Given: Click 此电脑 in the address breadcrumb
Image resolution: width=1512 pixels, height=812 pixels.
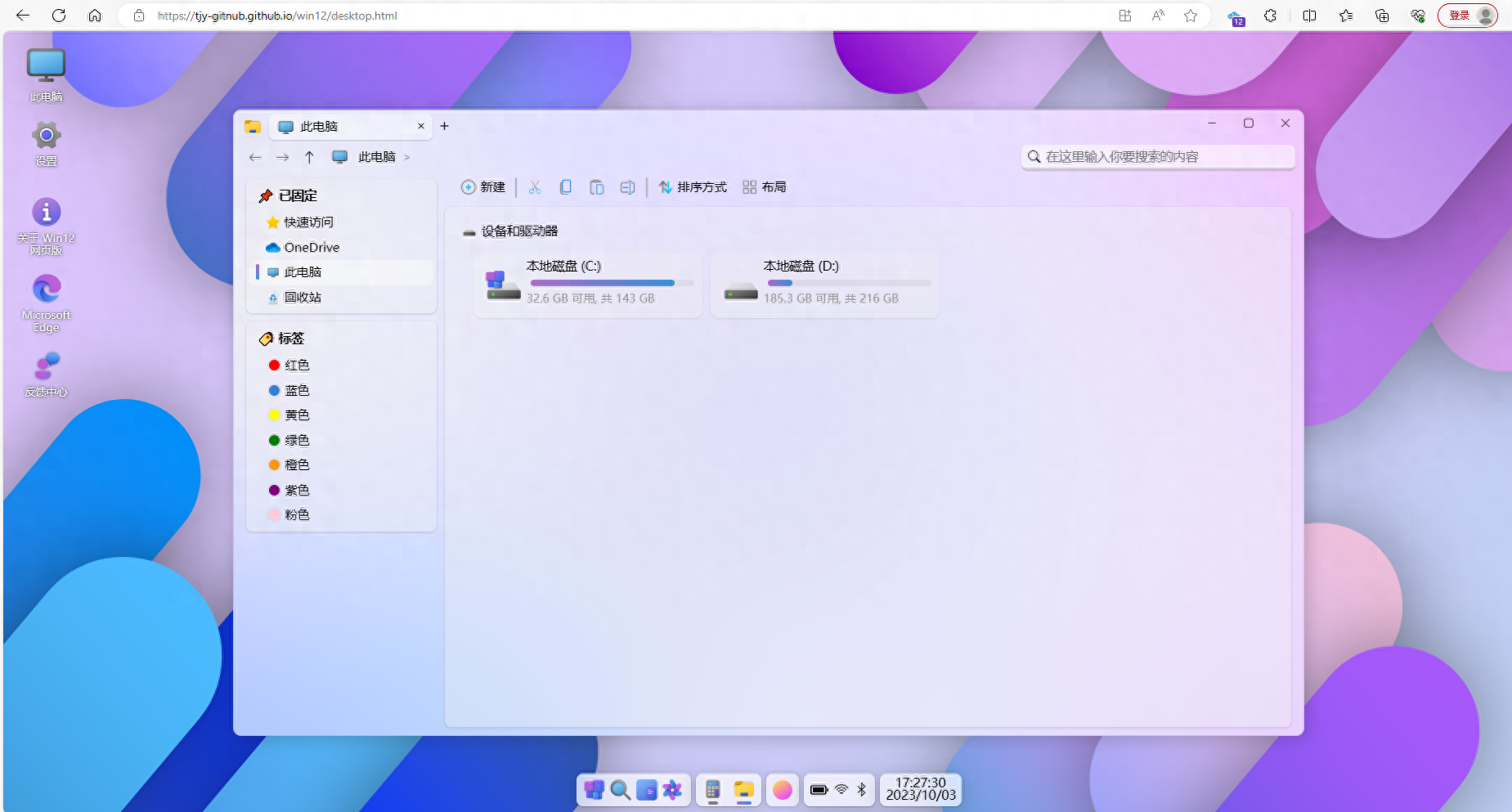Looking at the screenshot, I should [x=377, y=157].
